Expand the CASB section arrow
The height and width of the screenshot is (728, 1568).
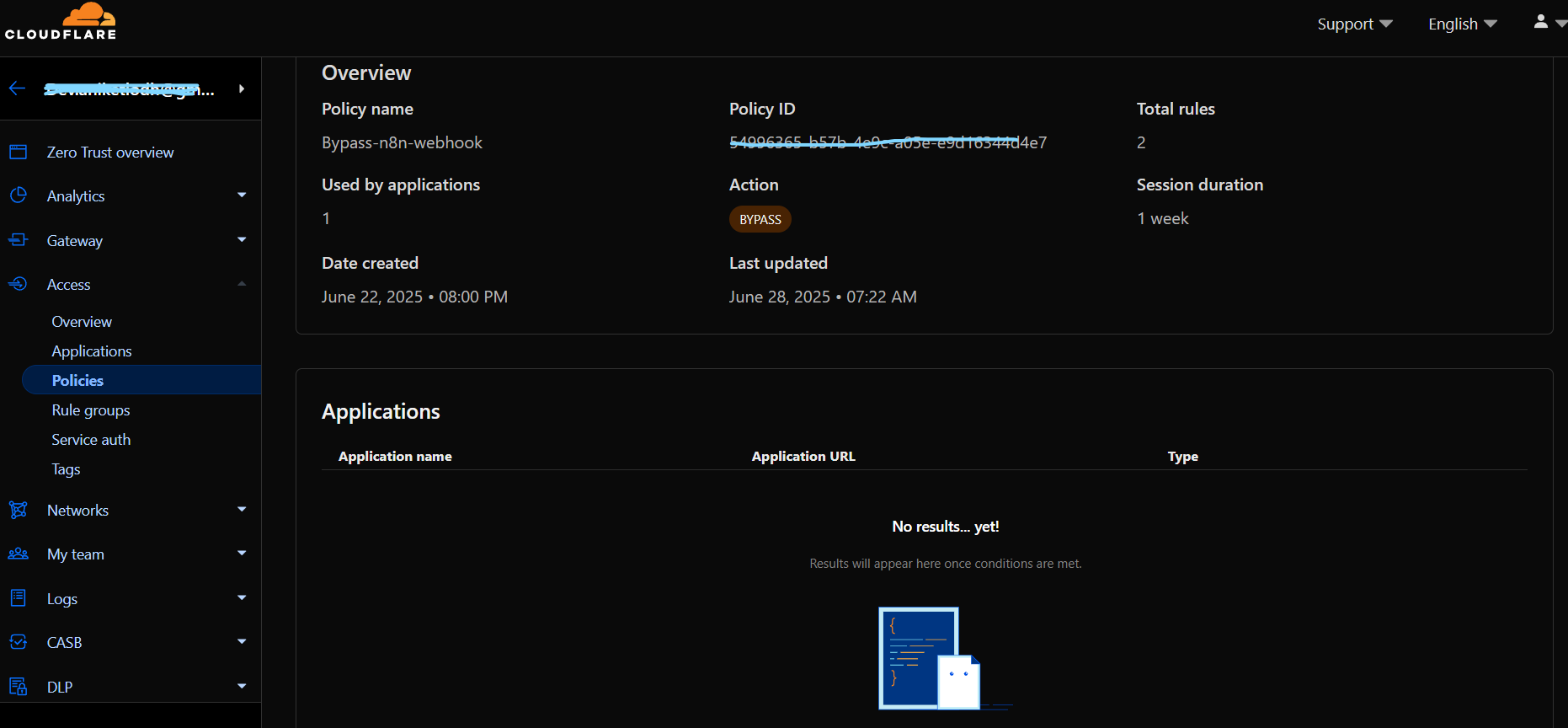(x=242, y=642)
